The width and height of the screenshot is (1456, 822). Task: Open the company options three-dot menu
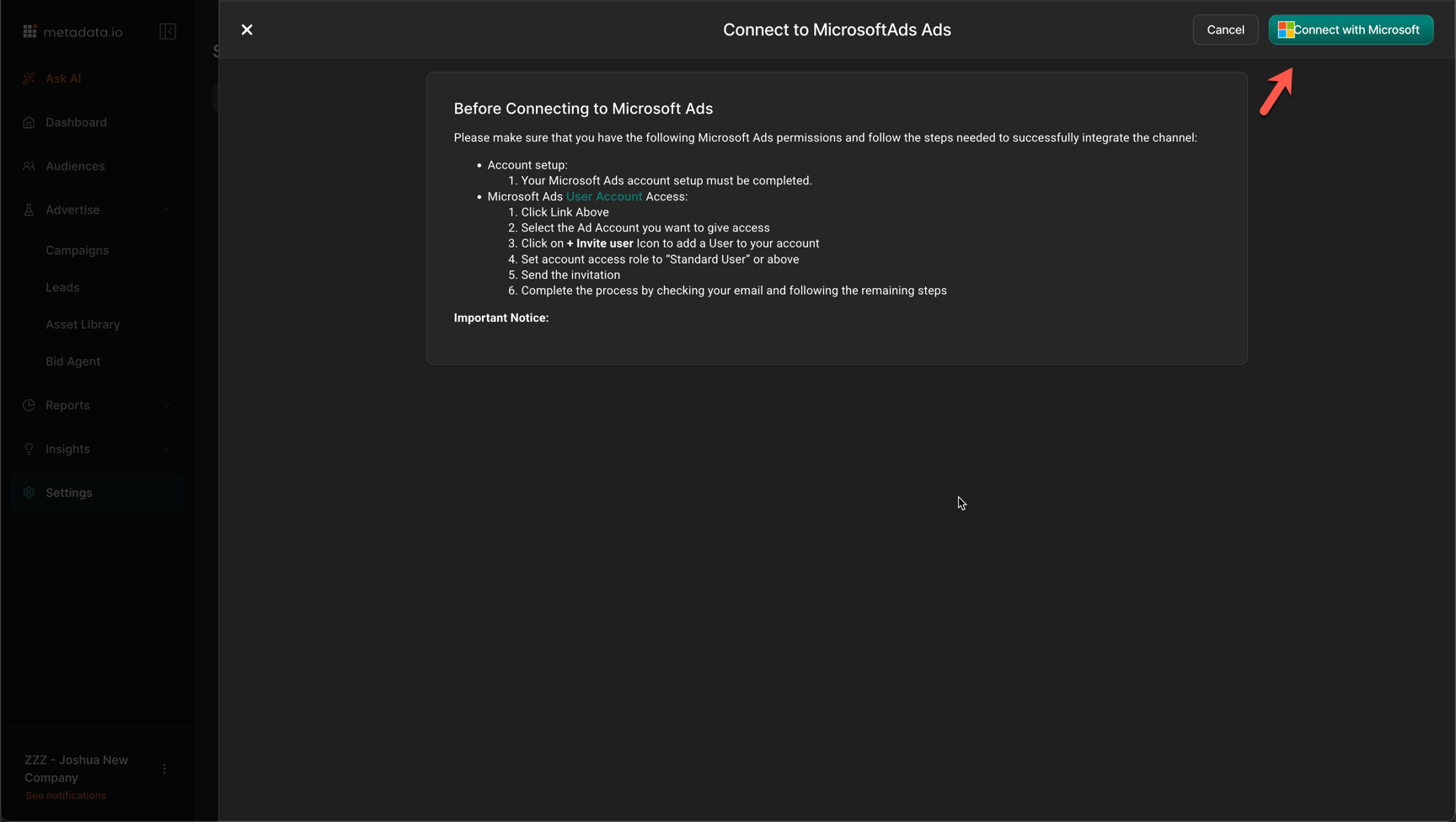(x=164, y=769)
